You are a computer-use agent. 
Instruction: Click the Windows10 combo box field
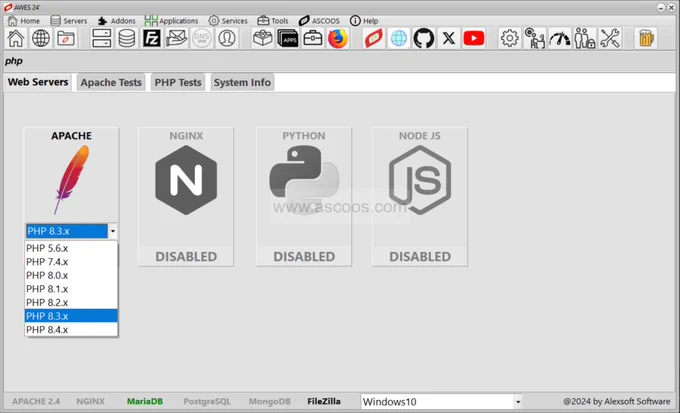pyautogui.click(x=441, y=402)
